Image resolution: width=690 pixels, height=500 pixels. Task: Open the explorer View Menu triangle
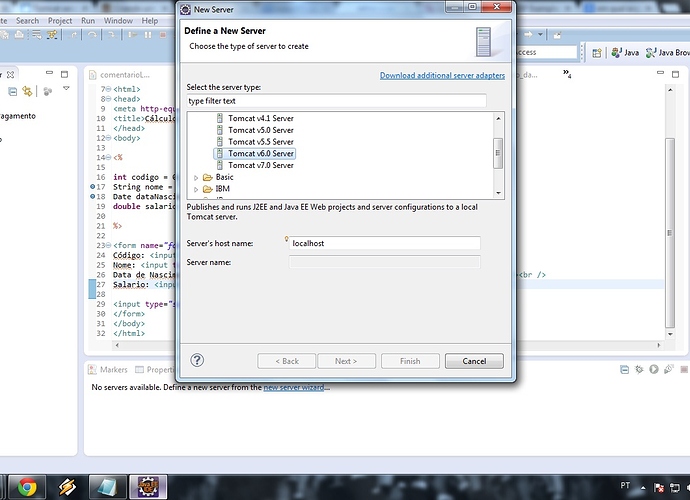(x=66, y=88)
